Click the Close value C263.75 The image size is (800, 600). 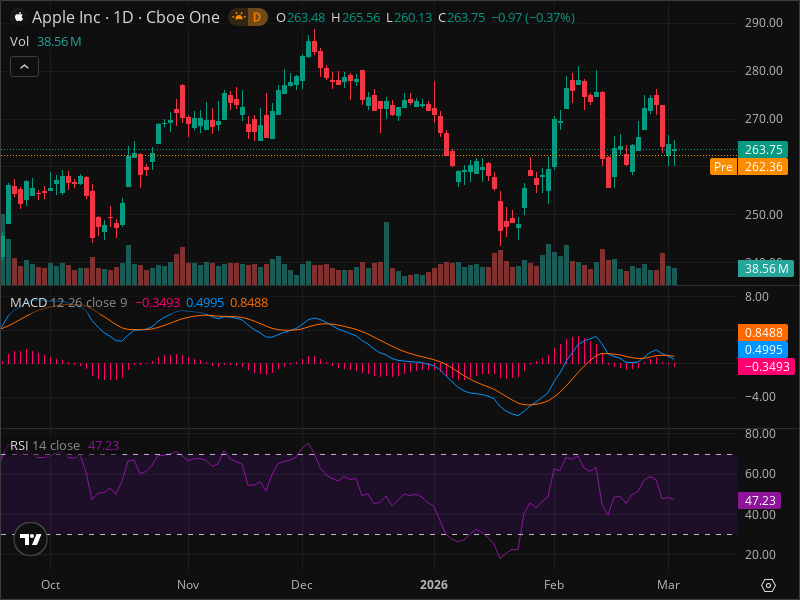click(462, 18)
